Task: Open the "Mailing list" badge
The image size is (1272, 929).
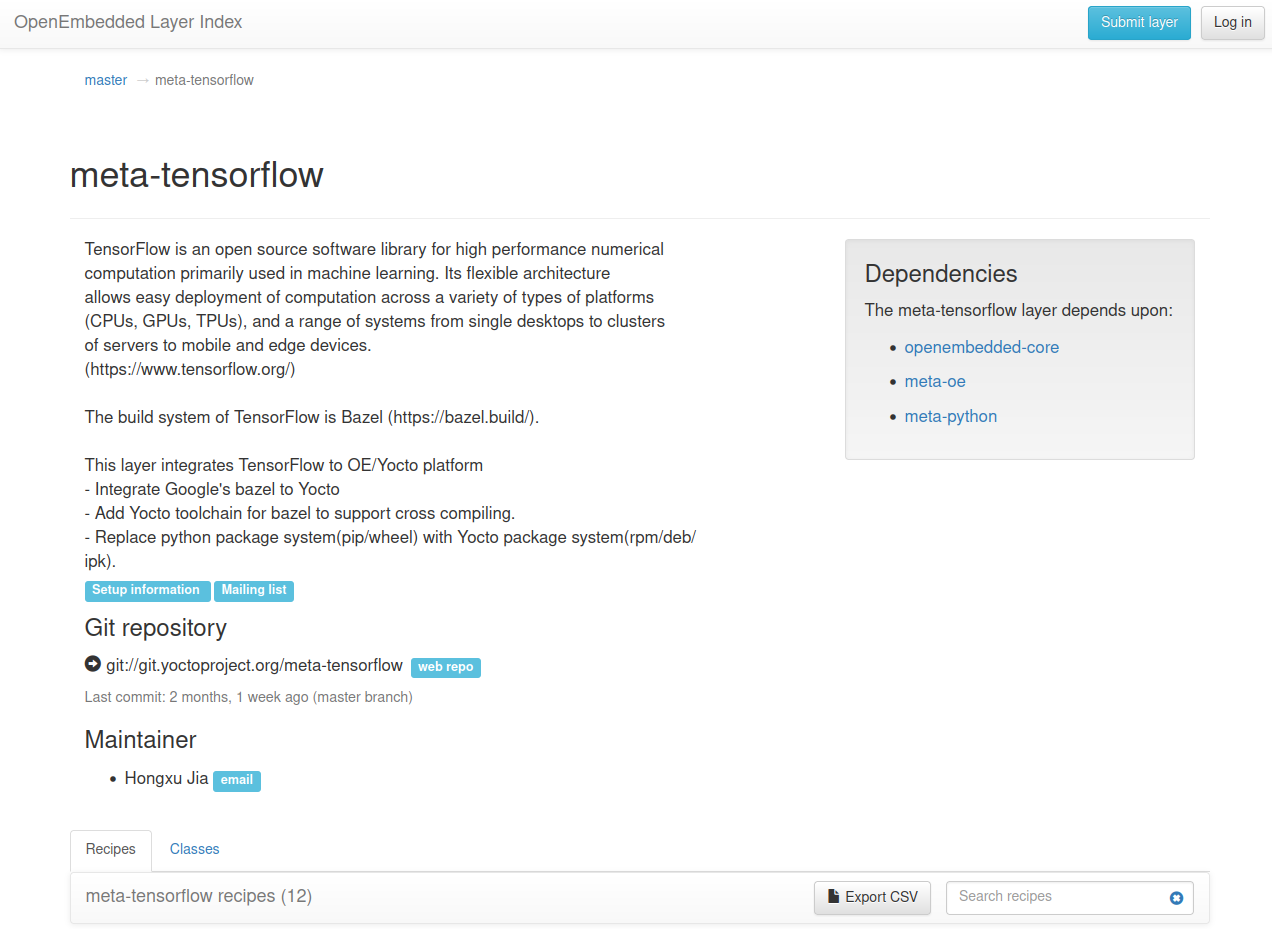Action: [253, 591]
